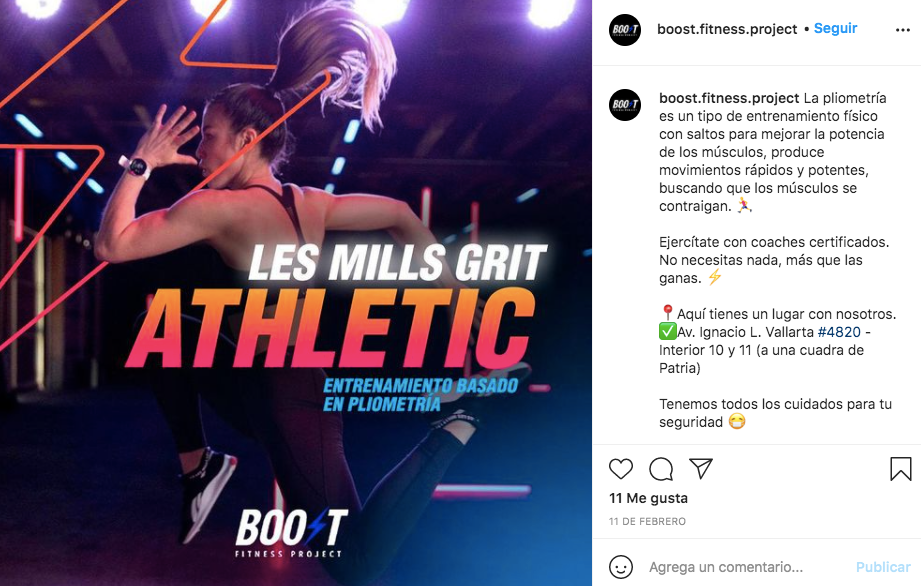The height and width of the screenshot is (586, 921).
Task: Follow the account via Seguir
Action: click(x=835, y=28)
